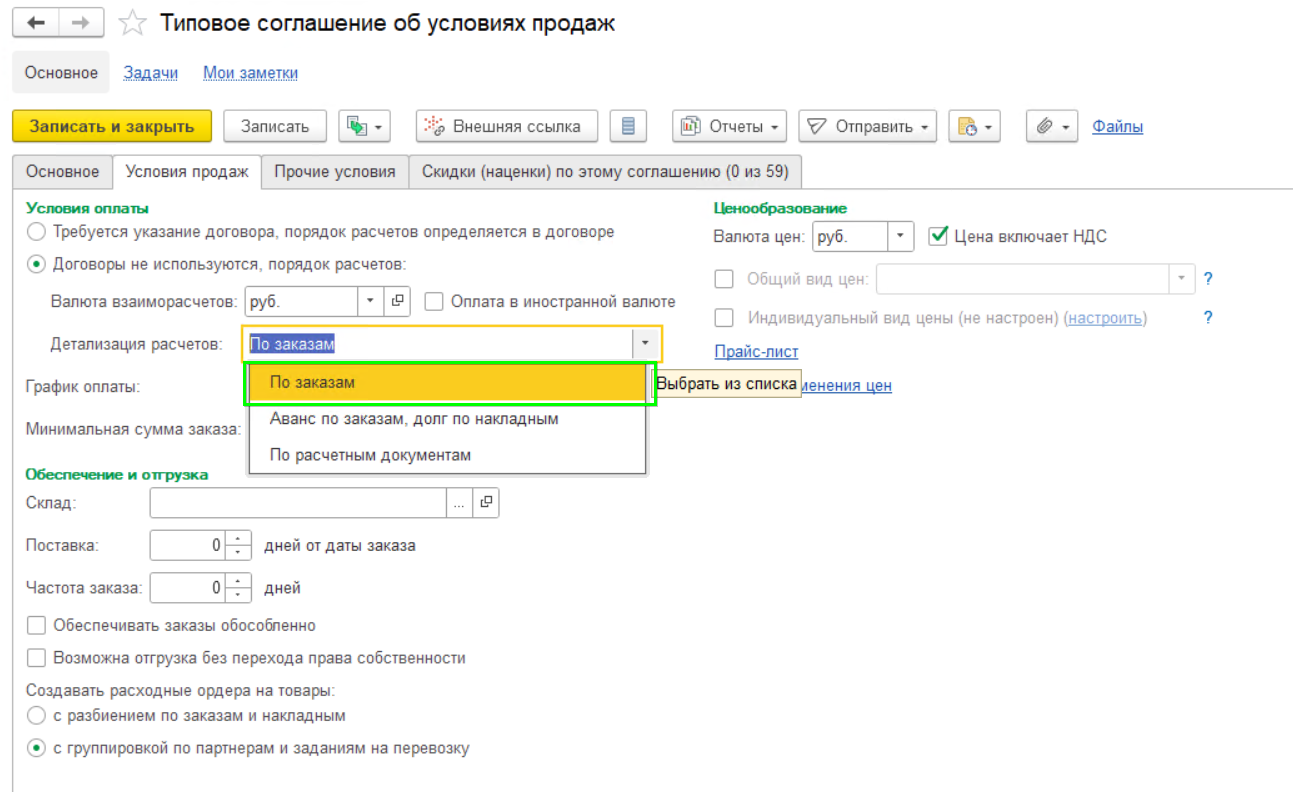The height and width of the screenshot is (792, 1293).
Task: Click the настроить link
Action: pyautogui.click(x=1105, y=318)
